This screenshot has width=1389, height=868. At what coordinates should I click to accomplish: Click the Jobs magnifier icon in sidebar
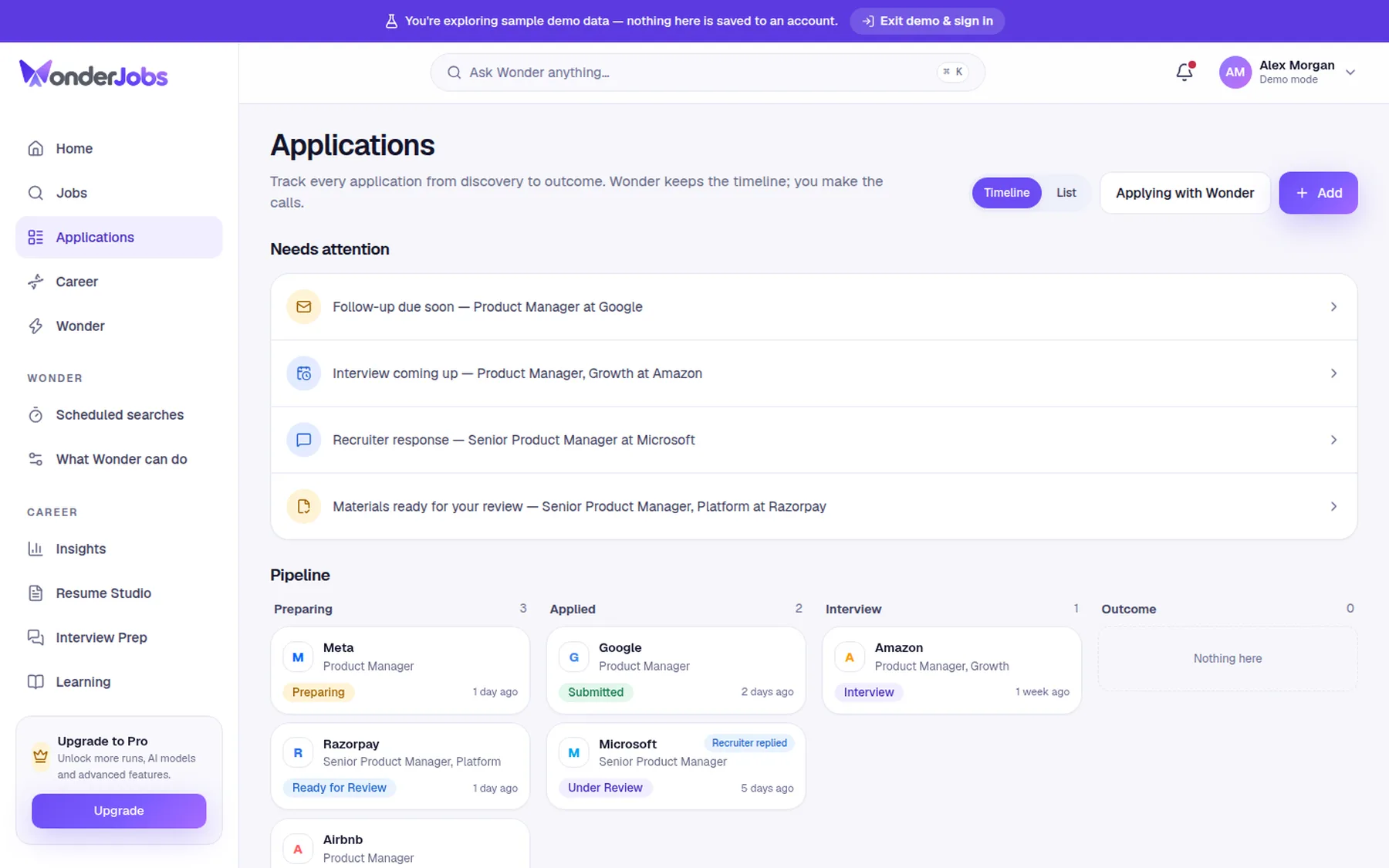tap(35, 193)
